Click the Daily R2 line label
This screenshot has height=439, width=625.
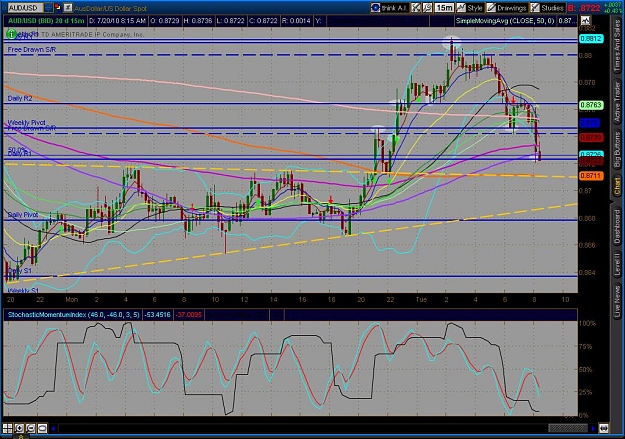[20, 98]
